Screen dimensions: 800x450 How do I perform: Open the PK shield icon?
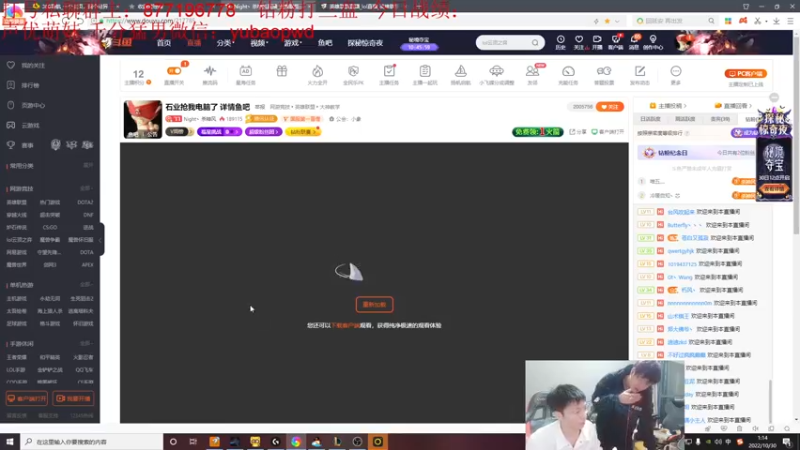[x=353, y=71]
